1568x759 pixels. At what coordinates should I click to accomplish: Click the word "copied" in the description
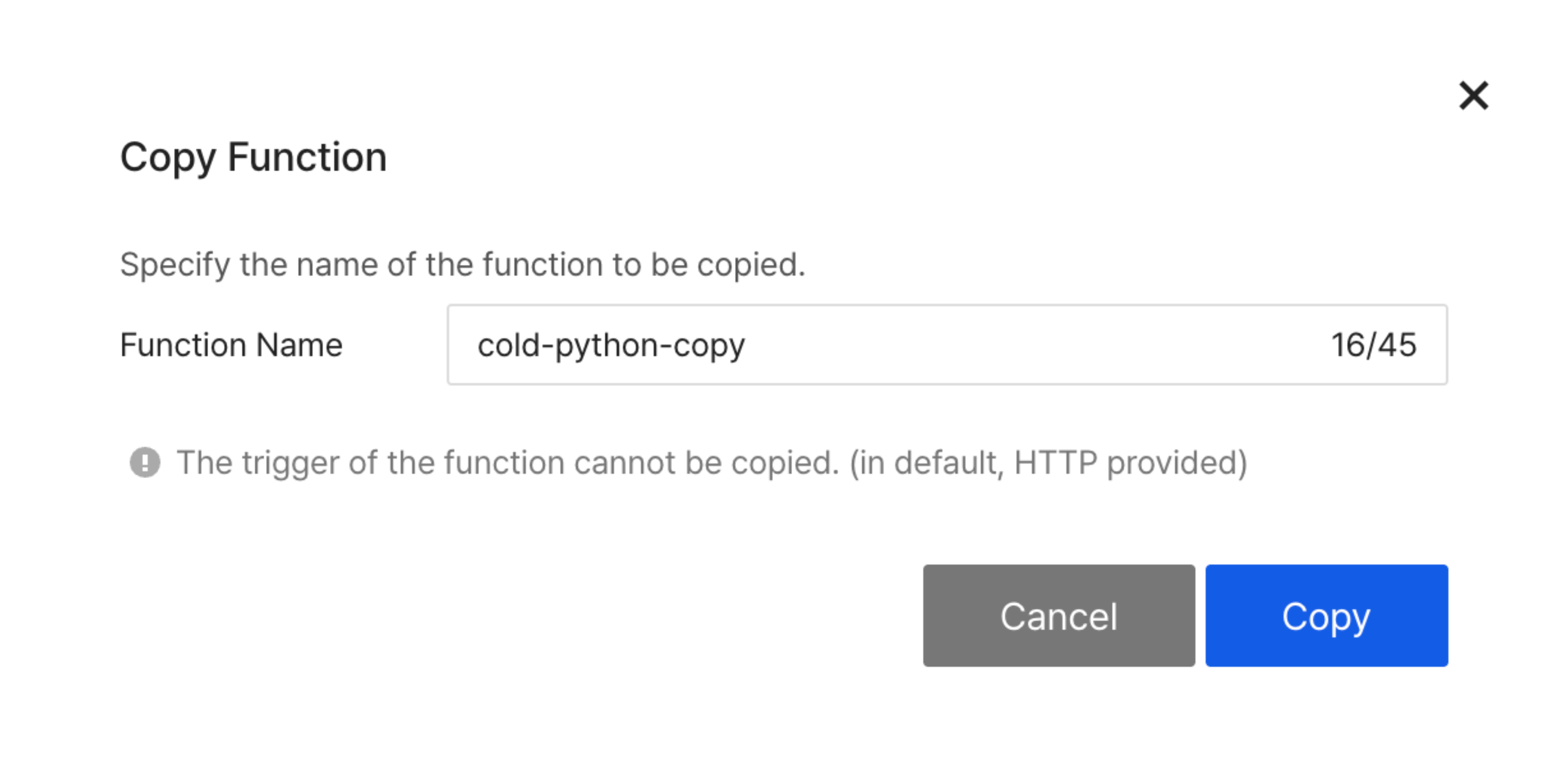750,265
